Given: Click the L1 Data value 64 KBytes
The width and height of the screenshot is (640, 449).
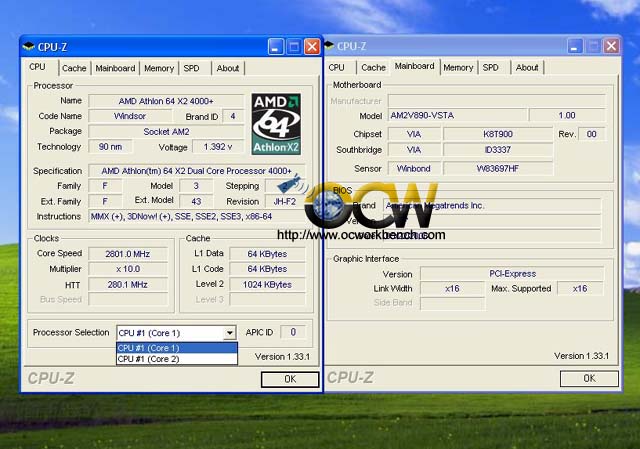Looking at the screenshot, I should click(267, 254).
